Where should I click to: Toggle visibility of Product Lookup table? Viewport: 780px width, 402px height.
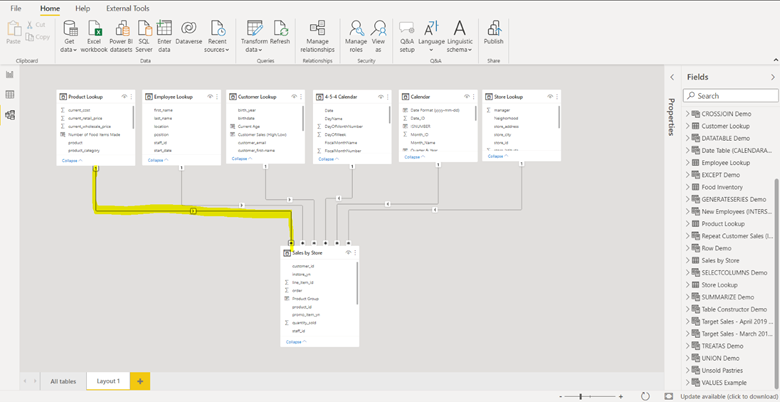[x=124, y=97]
